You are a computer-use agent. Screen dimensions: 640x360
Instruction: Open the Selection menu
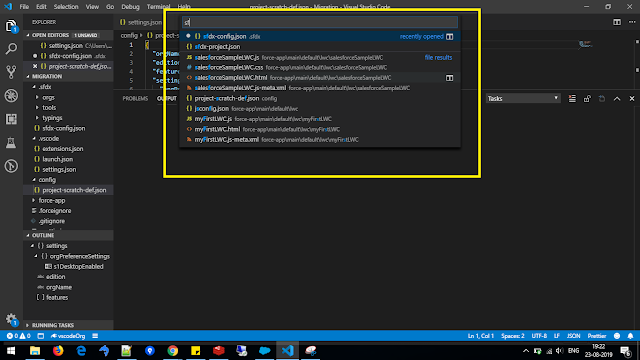click(66, 7)
